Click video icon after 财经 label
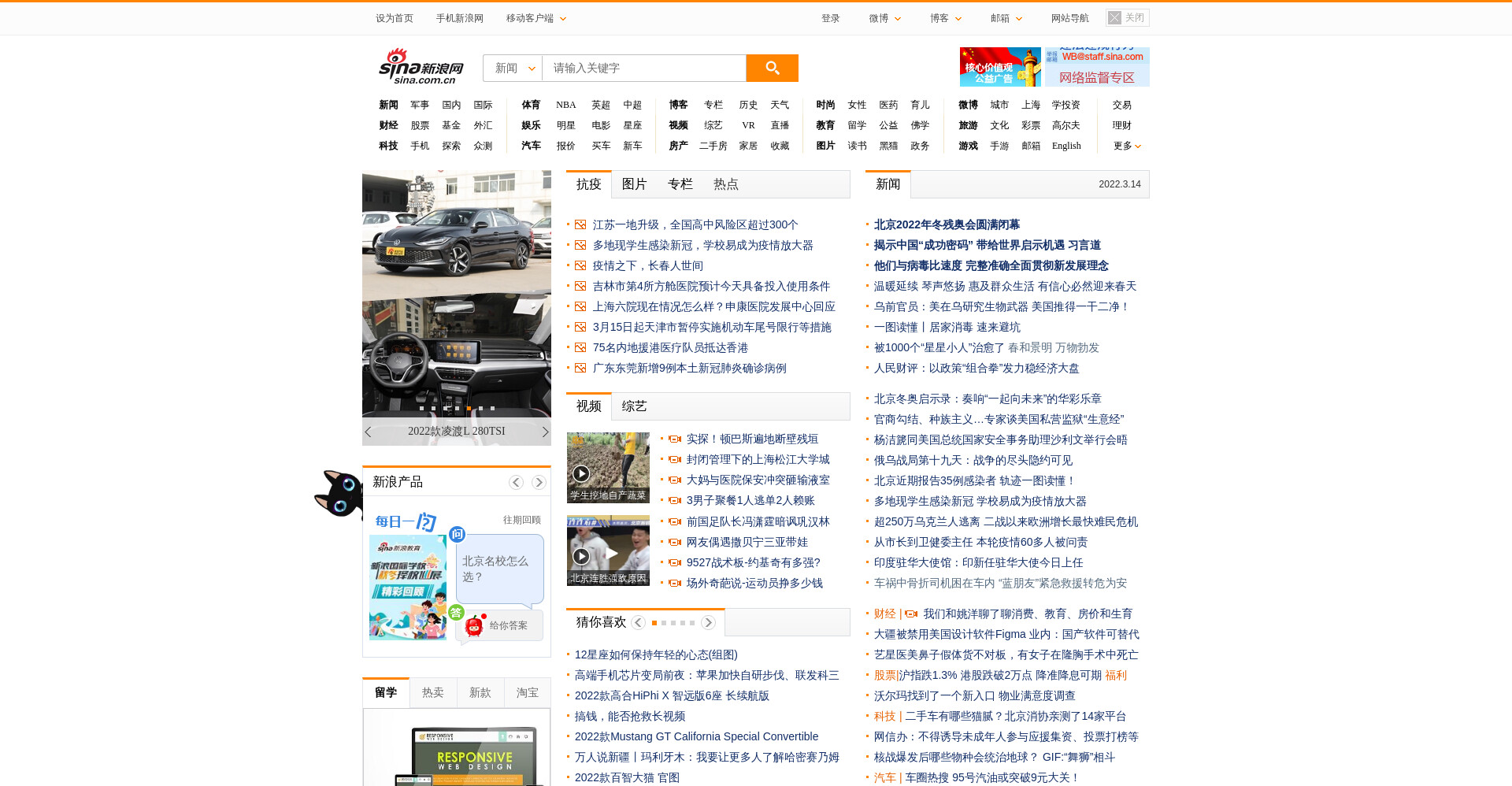1512x786 pixels. [911, 614]
